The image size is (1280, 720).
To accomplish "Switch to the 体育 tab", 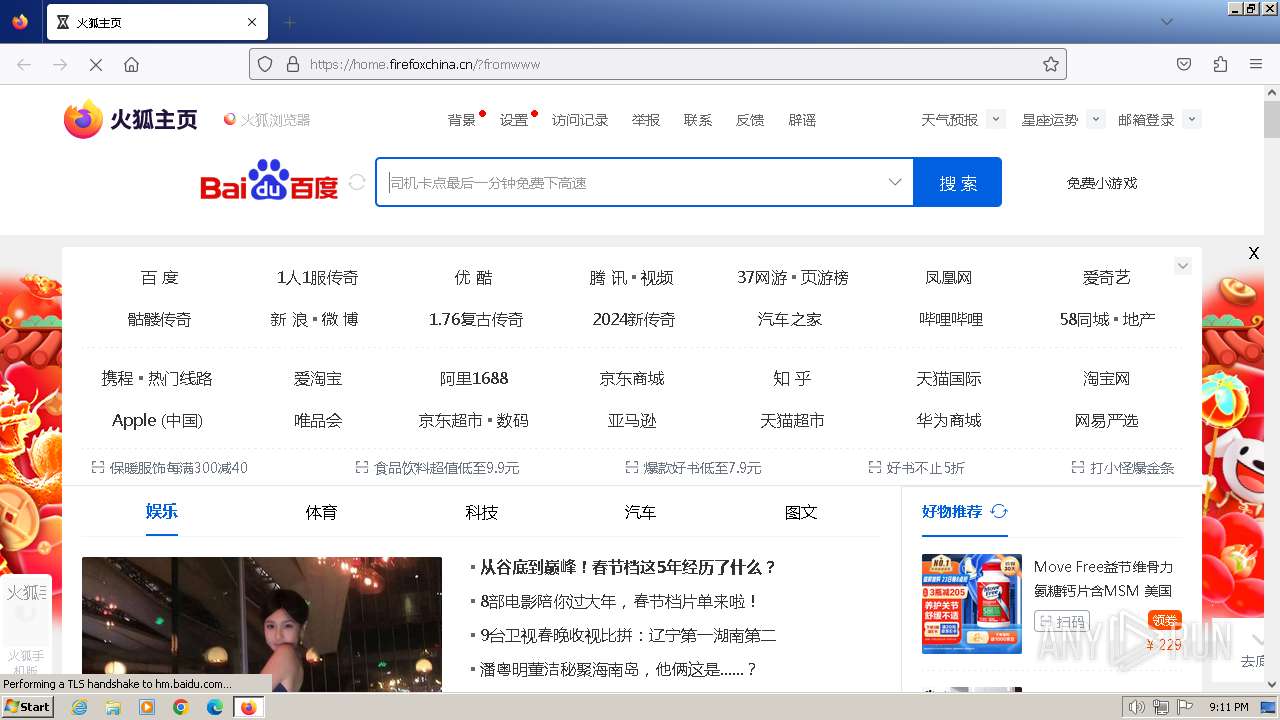I will click(x=321, y=512).
